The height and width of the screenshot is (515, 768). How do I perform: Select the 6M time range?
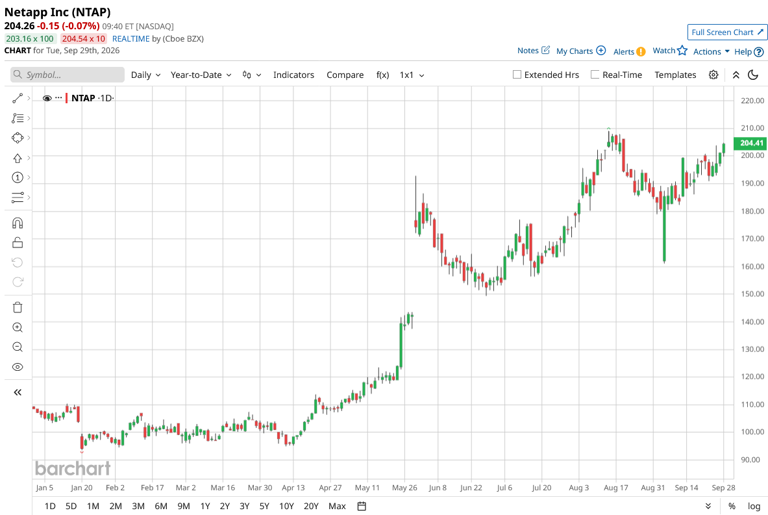161,506
